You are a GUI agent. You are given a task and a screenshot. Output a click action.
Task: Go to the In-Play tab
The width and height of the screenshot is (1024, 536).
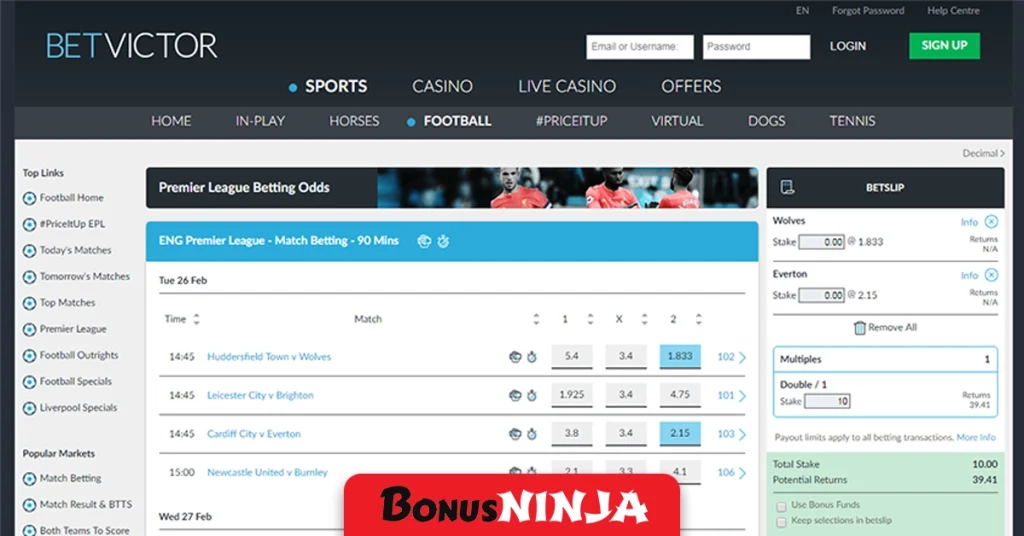(260, 121)
